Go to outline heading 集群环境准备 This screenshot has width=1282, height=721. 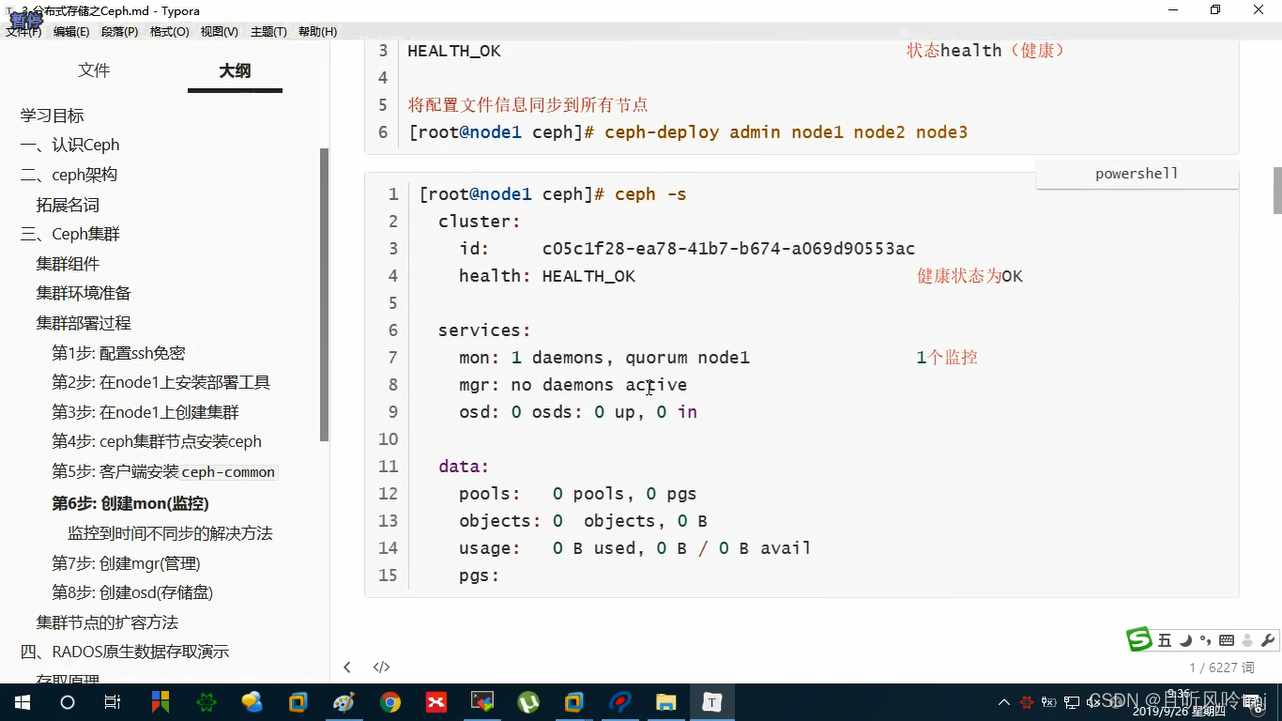click(x=84, y=293)
